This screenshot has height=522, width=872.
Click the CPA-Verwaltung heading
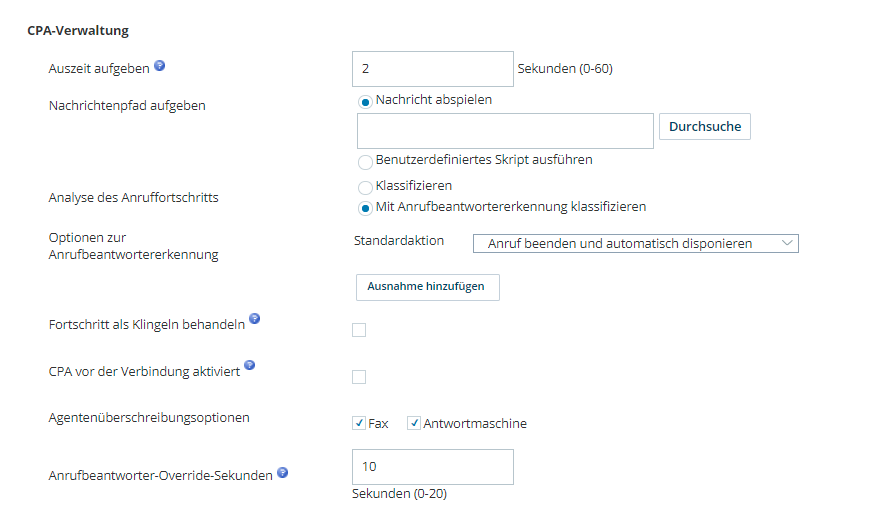coord(78,31)
